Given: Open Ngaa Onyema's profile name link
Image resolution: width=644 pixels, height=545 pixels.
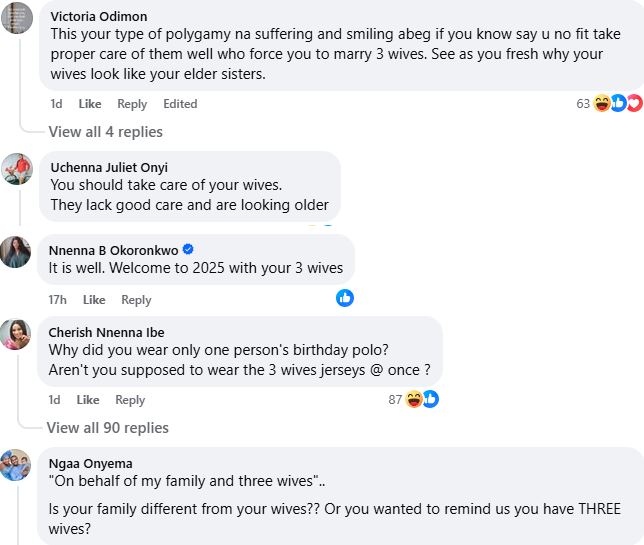Looking at the screenshot, I should coord(90,463).
